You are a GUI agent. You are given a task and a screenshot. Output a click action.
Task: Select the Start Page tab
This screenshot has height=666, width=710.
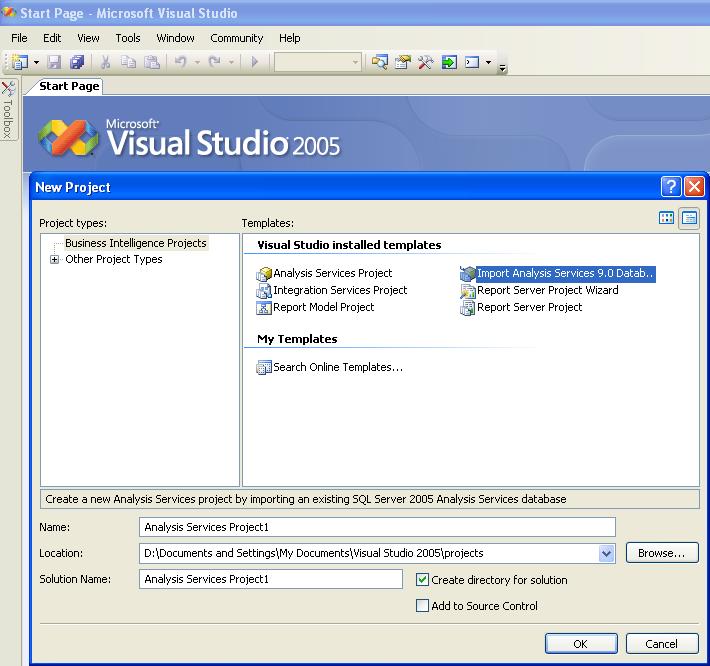69,86
